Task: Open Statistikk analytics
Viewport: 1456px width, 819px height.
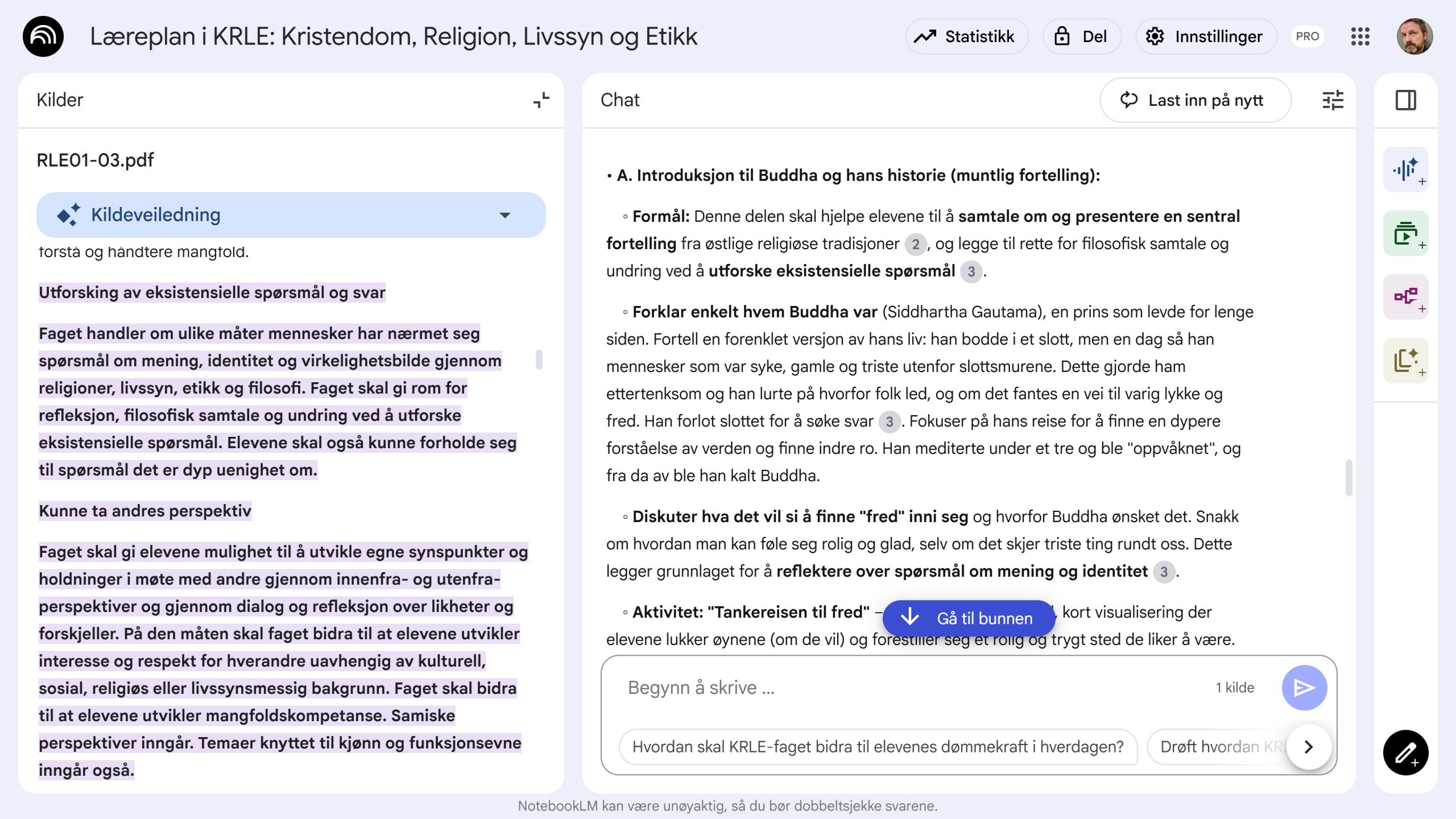Action: point(966,36)
